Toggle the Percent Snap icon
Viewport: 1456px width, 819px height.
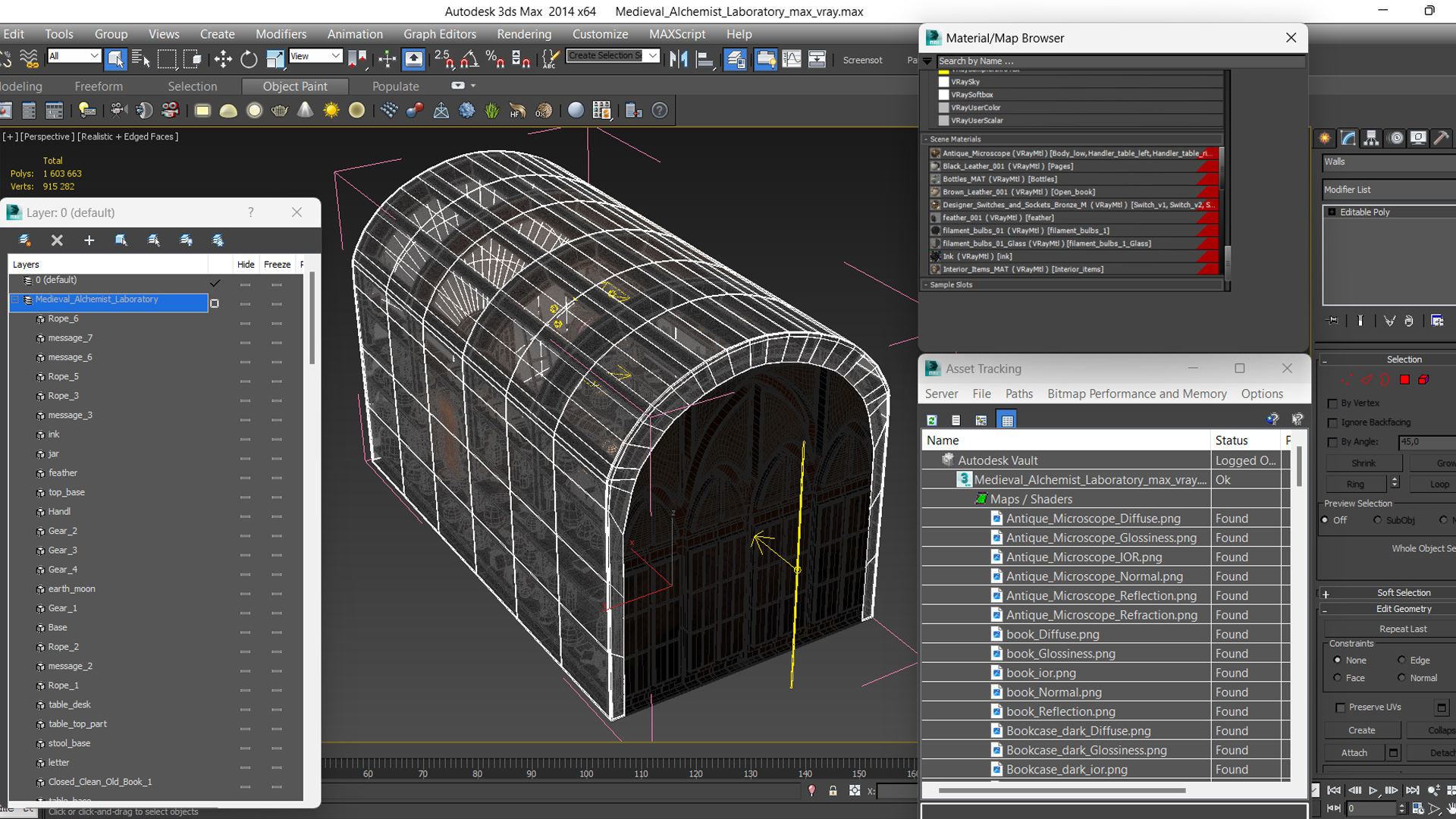coord(495,59)
